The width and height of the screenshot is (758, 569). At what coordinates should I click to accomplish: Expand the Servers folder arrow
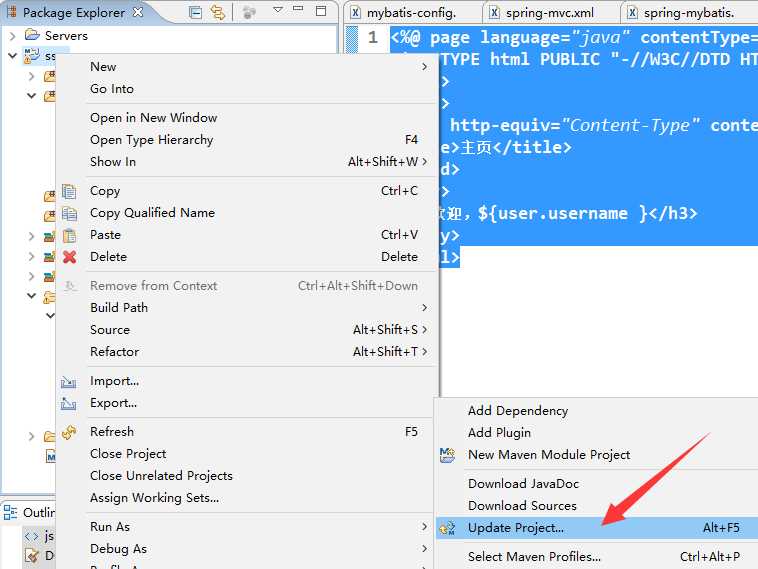(x=13, y=36)
